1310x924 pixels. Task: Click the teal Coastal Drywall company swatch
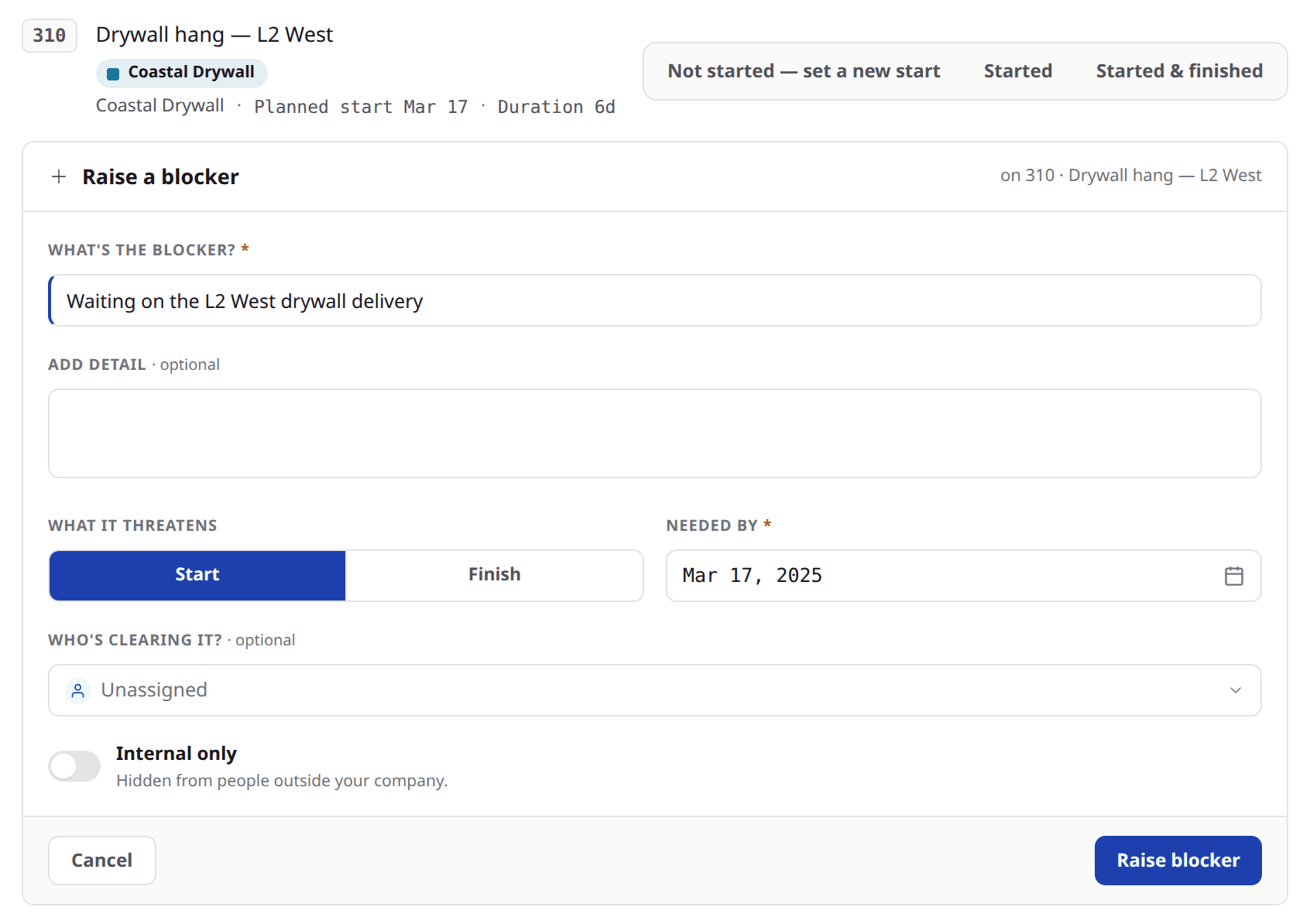point(113,74)
